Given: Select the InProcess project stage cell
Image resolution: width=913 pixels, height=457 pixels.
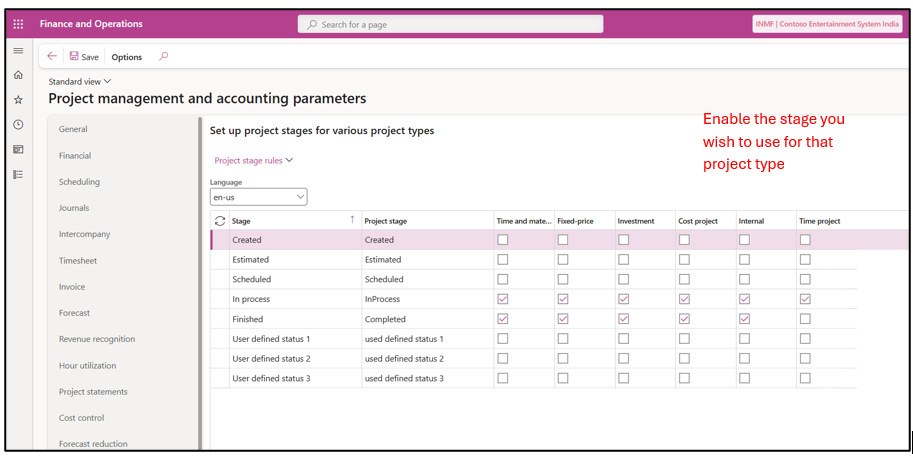Looking at the screenshot, I should [427, 299].
